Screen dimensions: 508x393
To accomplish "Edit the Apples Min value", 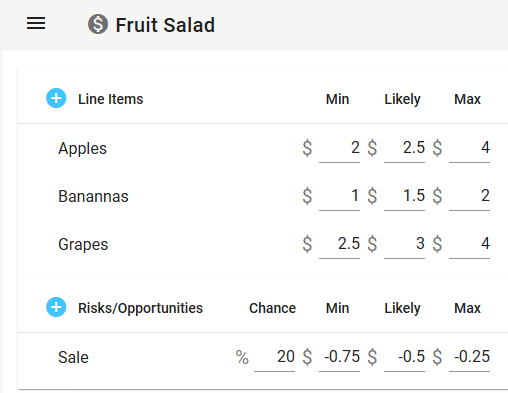I will 339,148.
